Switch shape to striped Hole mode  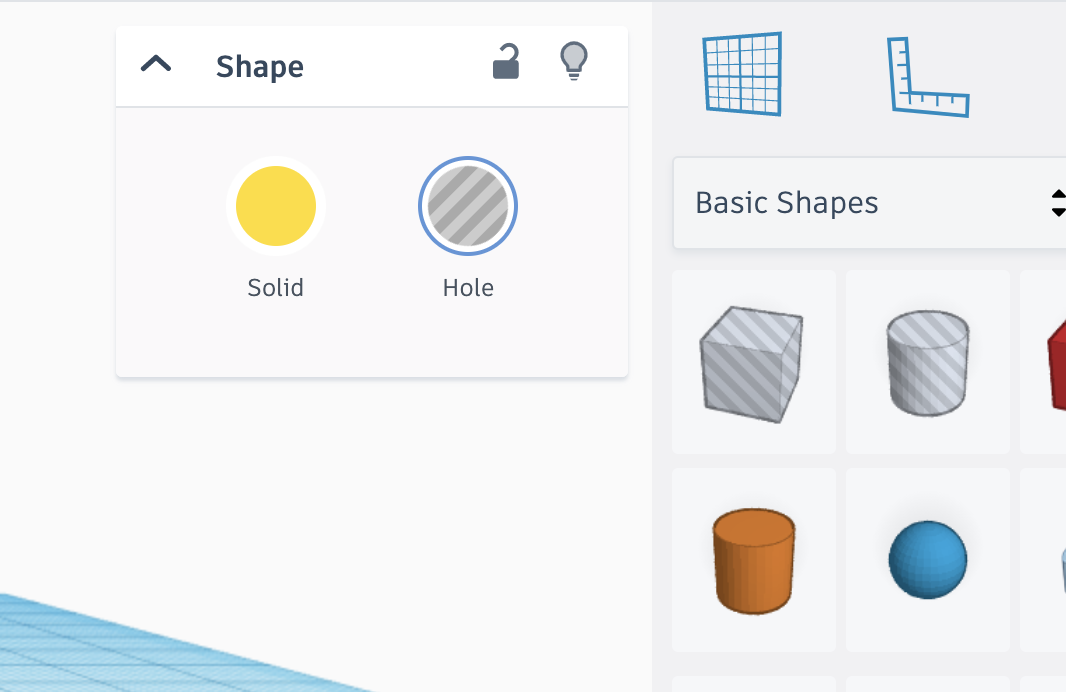coord(468,206)
